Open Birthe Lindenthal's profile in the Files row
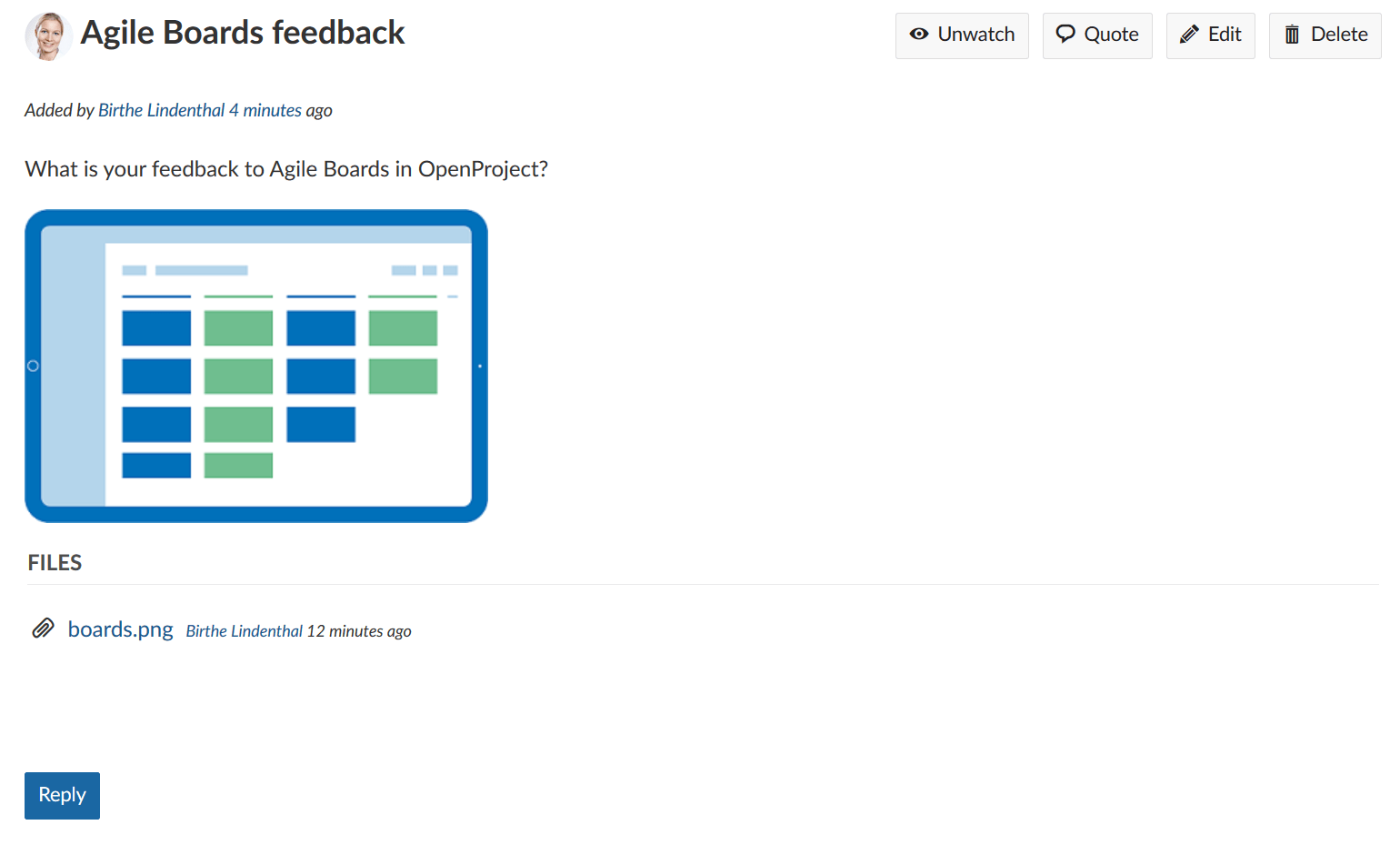The width and height of the screenshot is (1400, 845). pyautogui.click(x=244, y=631)
